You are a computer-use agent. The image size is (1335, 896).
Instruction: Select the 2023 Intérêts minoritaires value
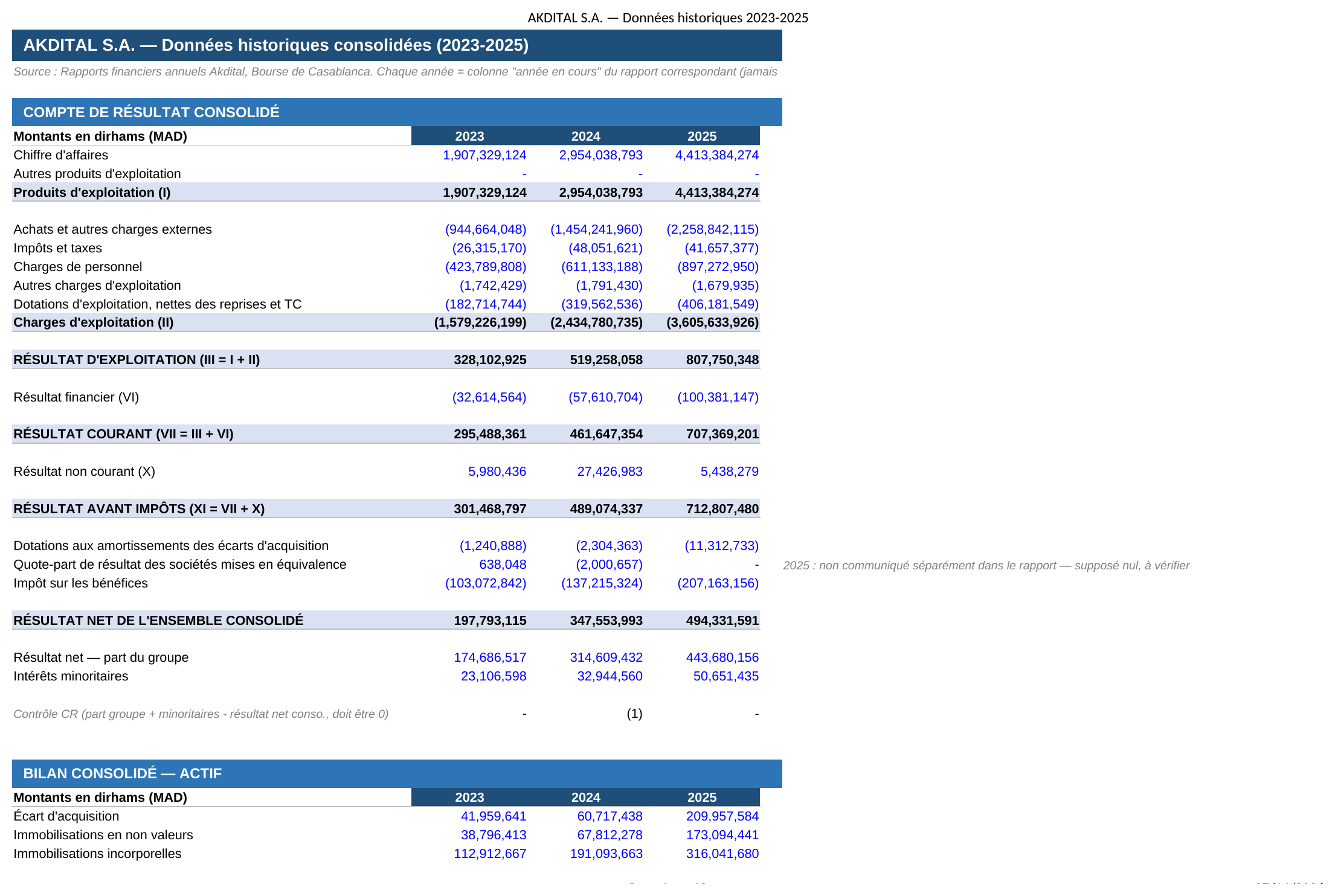tap(494, 676)
